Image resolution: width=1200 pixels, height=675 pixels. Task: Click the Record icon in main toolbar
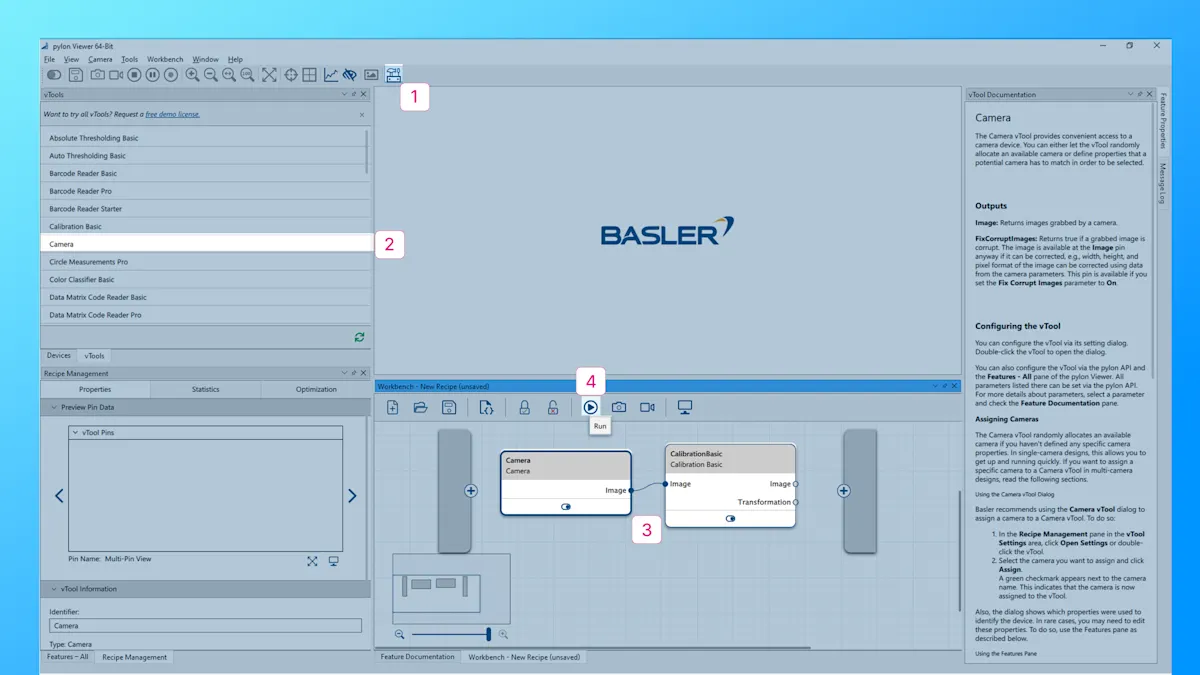click(x=171, y=75)
